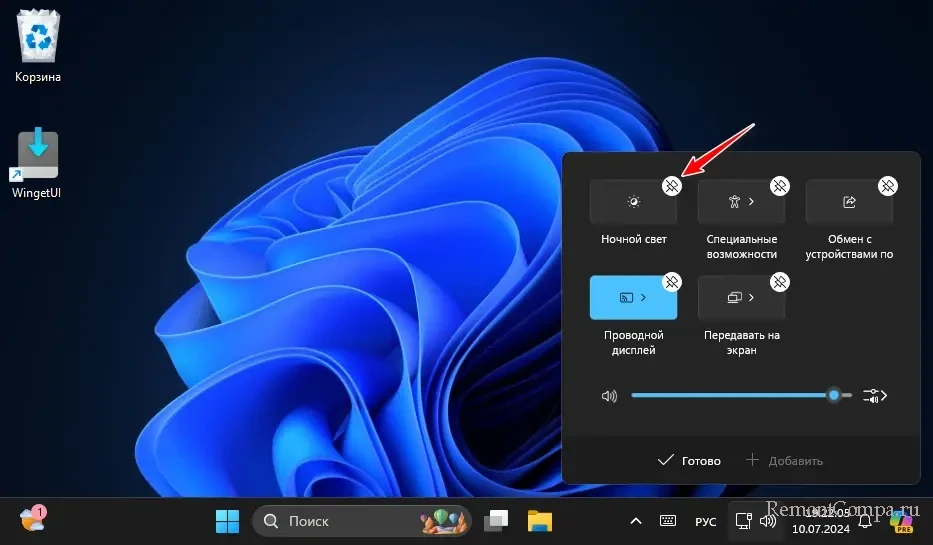Open the Windows Start menu
This screenshot has height=545, width=933.
(x=227, y=521)
